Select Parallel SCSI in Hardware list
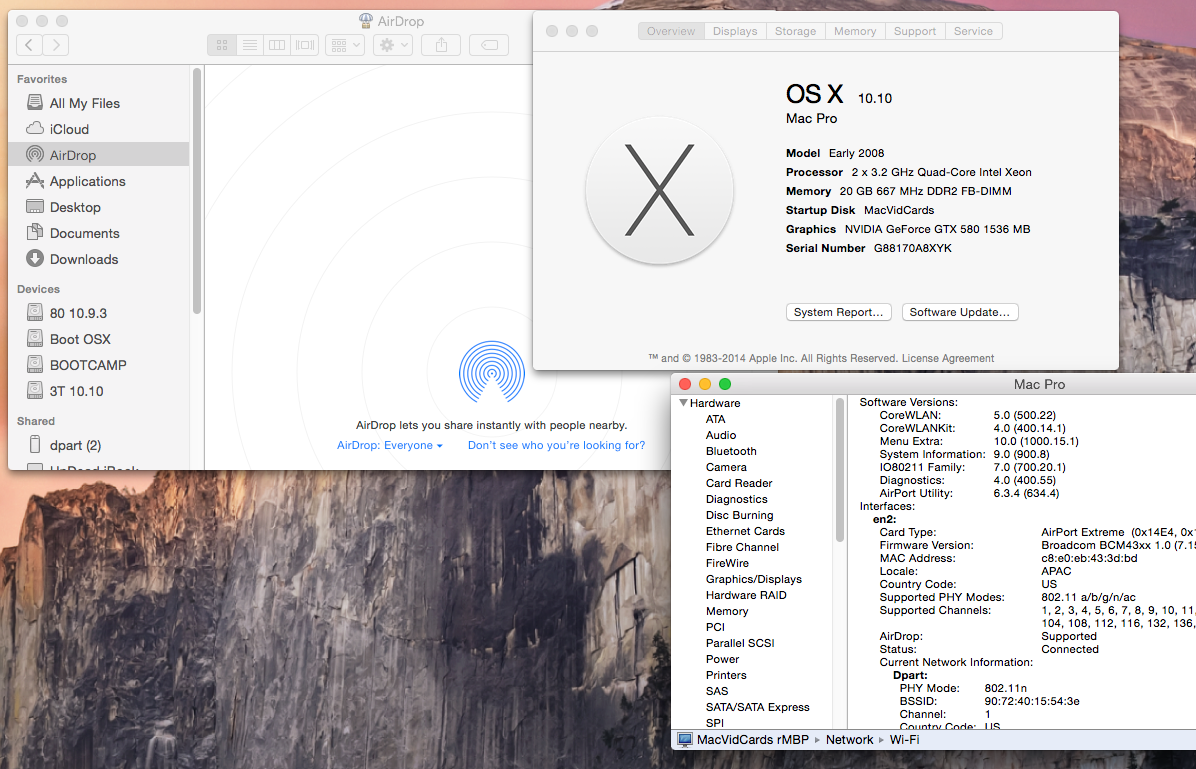1196x769 pixels. click(740, 643)
